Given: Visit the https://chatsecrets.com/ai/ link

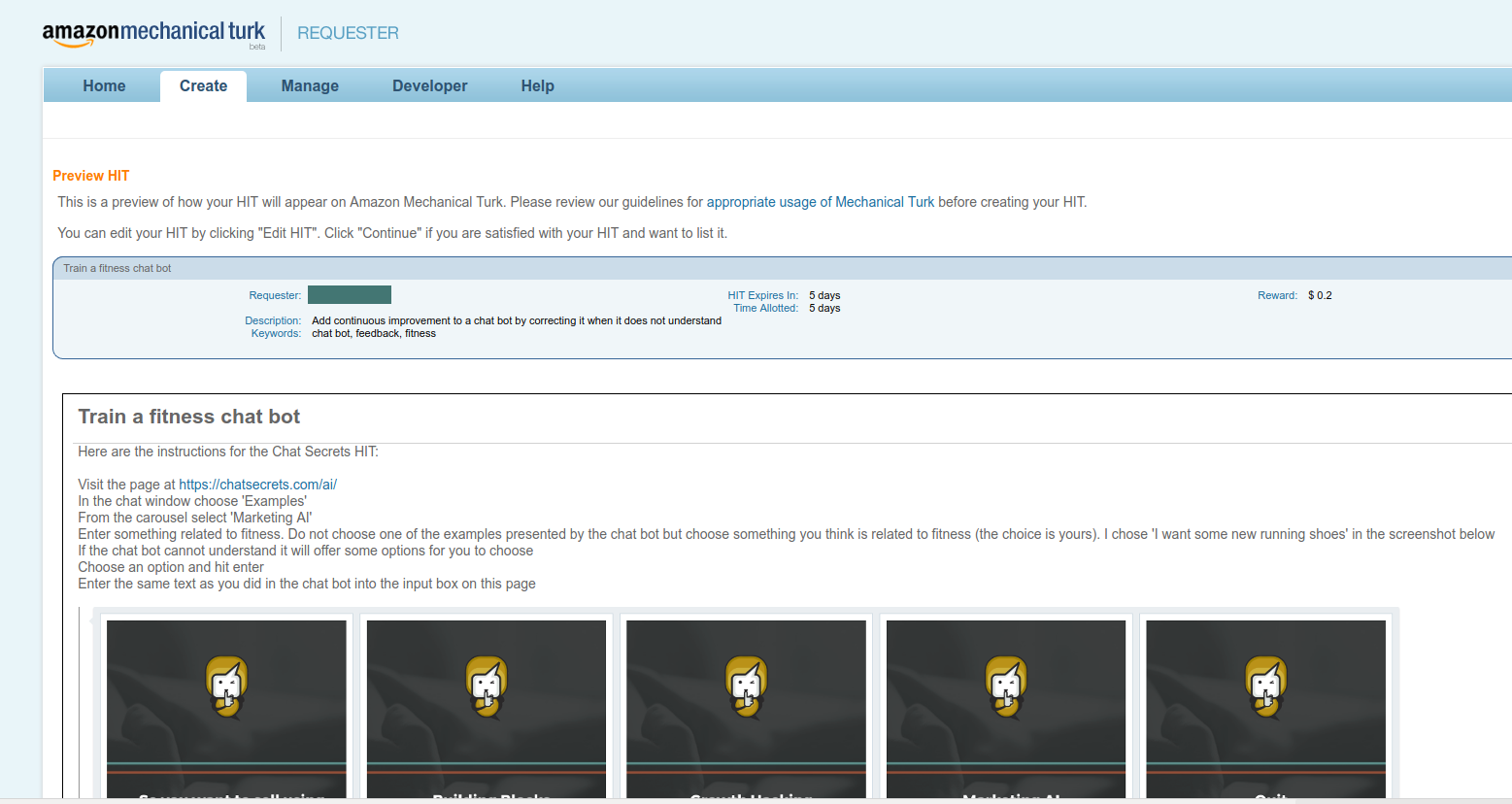Looking at the screenshot, I should 257,485.
